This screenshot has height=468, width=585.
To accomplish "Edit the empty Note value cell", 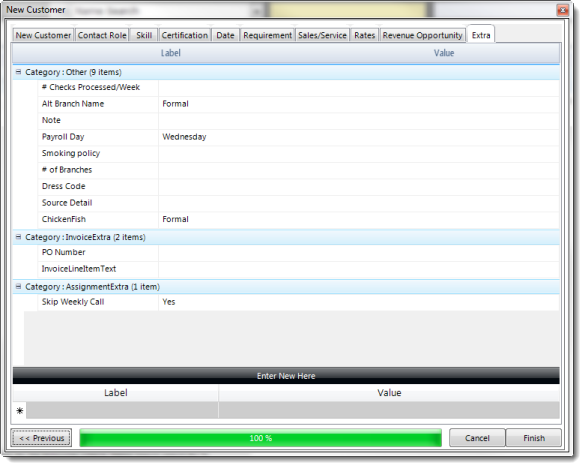I will coord(359,120).
